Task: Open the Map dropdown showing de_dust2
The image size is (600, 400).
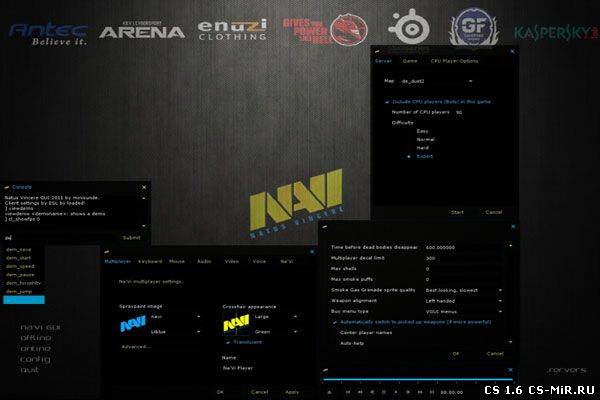Action: pos(437,81)
